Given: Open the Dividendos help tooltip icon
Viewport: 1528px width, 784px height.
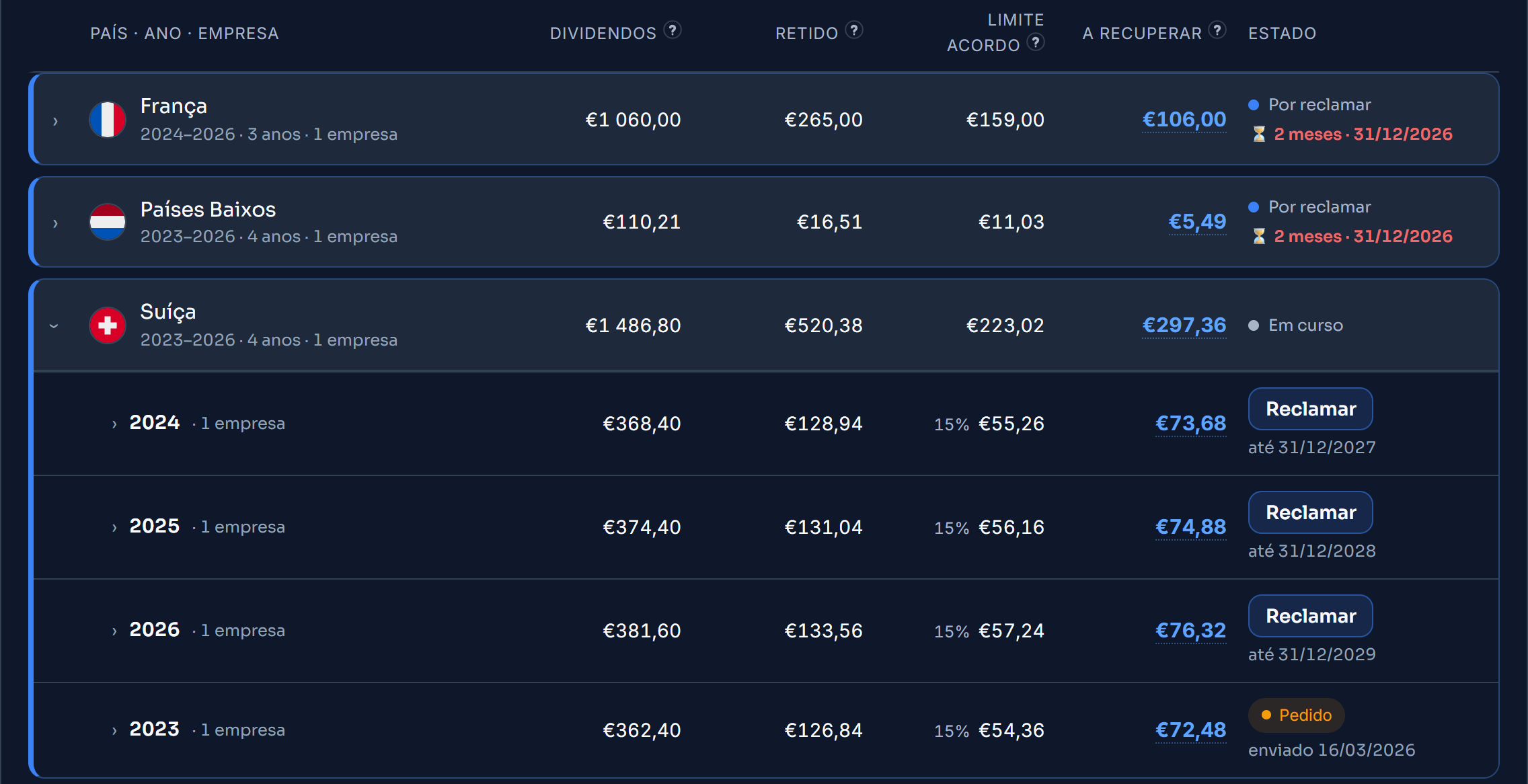Looking at the screenshot, I should (673, 30).
